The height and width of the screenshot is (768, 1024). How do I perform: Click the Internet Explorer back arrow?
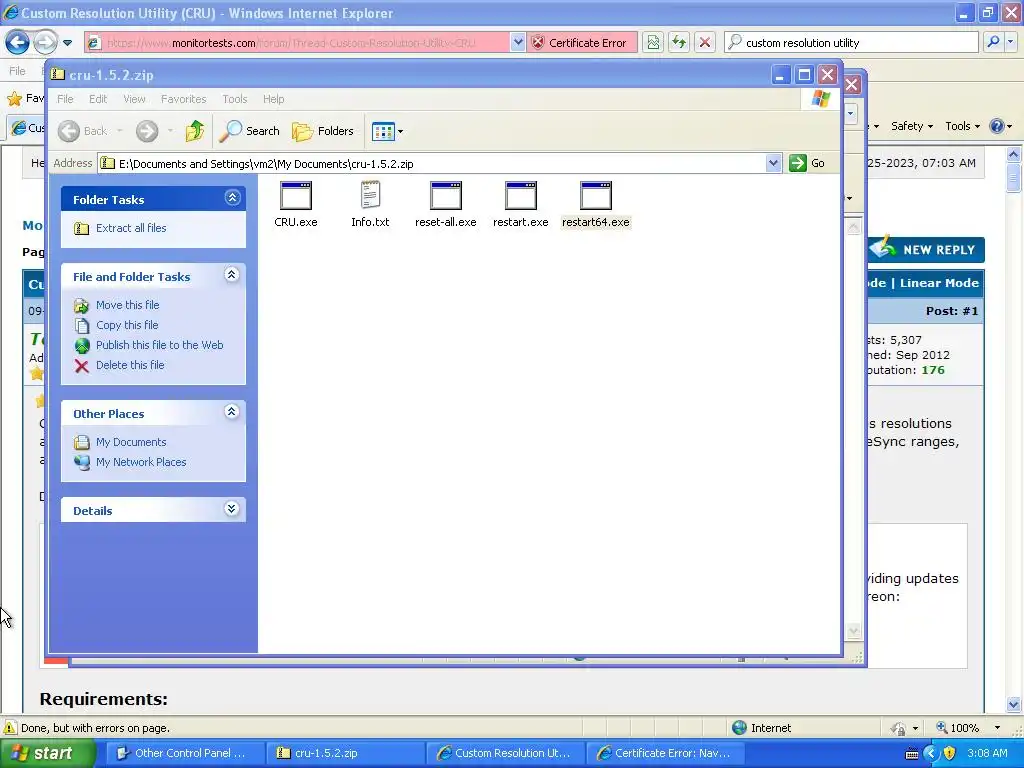(x=18, y=42)
